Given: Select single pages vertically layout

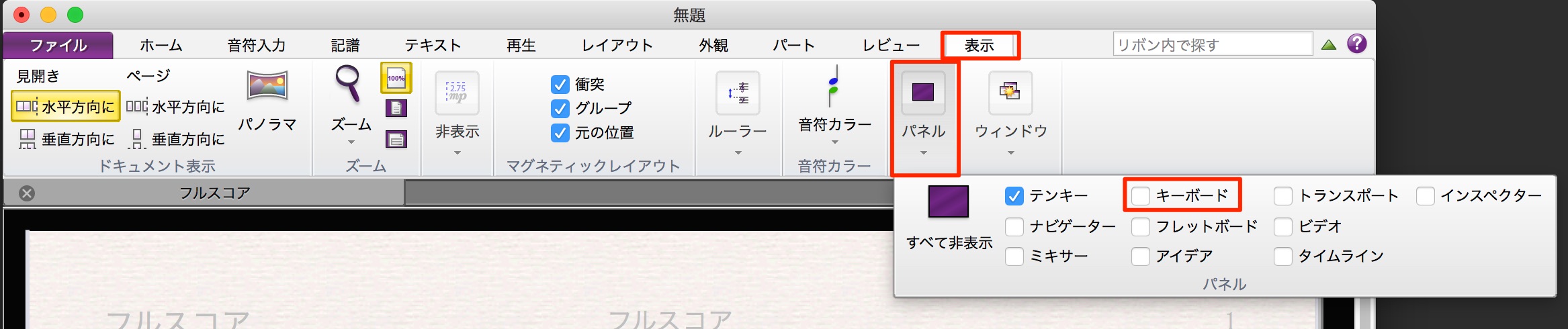Looking at the screenshot, I should [175, 139].
